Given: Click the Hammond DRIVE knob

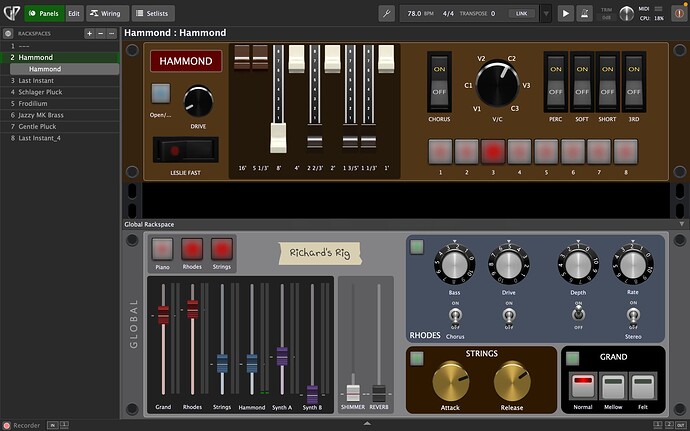Looking at the screenshot, I should [x=198, y=101].
